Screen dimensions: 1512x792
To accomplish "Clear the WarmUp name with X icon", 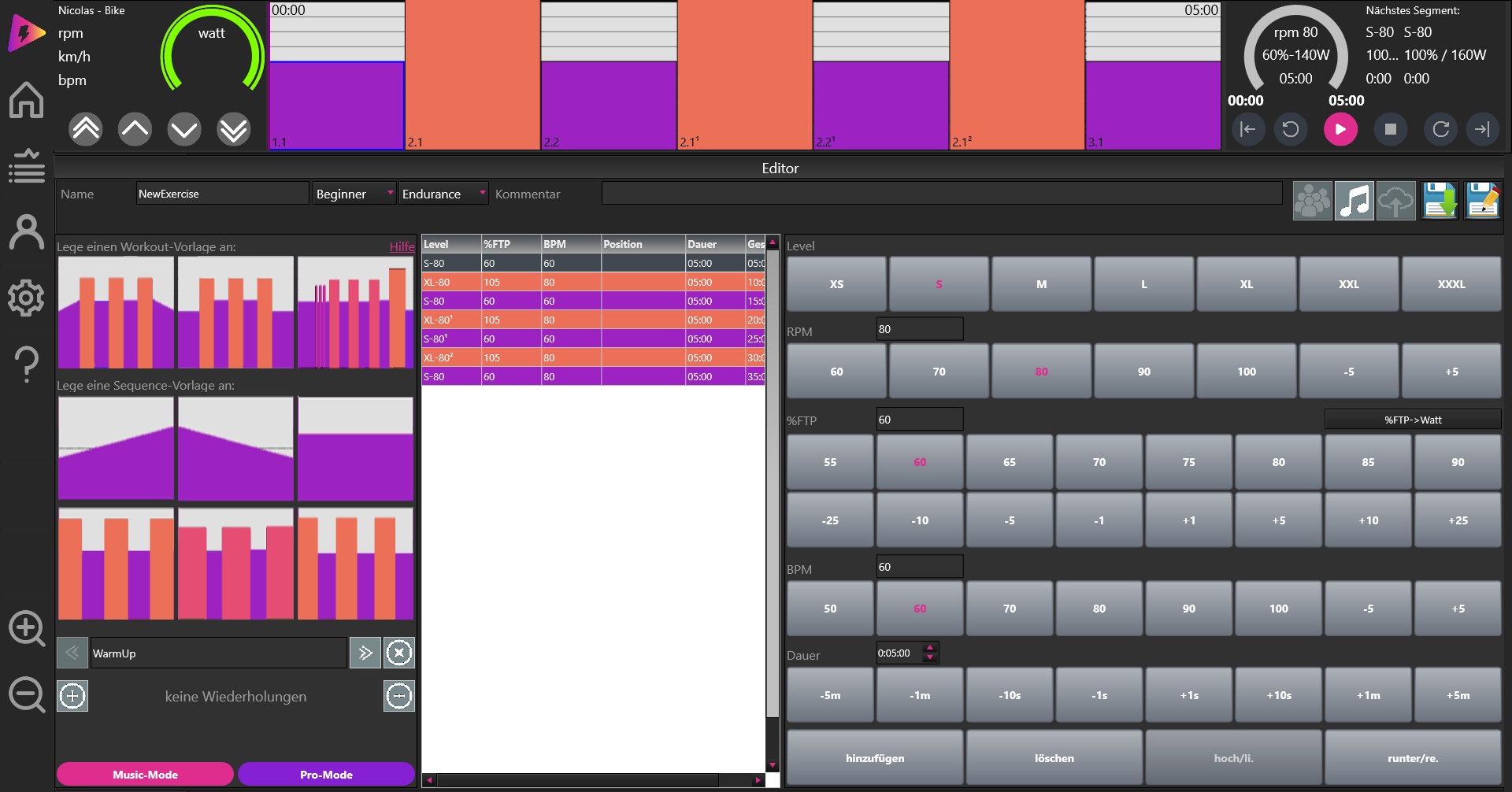I will pos(399,653).
